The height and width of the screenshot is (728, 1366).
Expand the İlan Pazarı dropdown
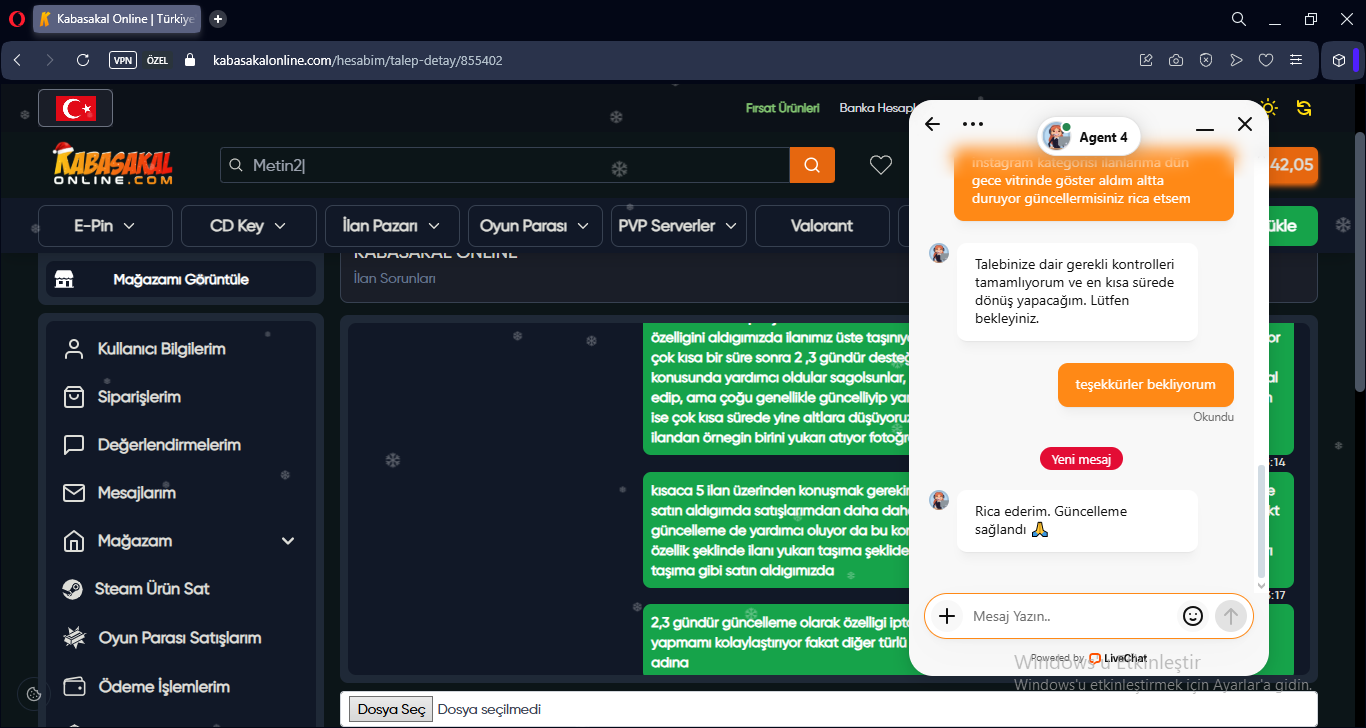click(392, 226)
